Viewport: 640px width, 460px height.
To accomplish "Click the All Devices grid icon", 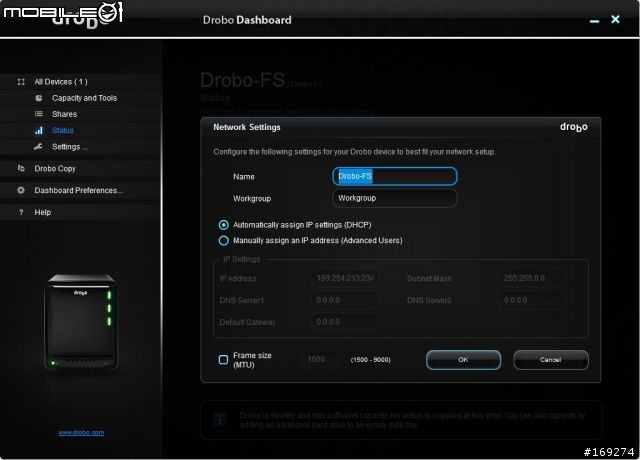I will 21,82.
